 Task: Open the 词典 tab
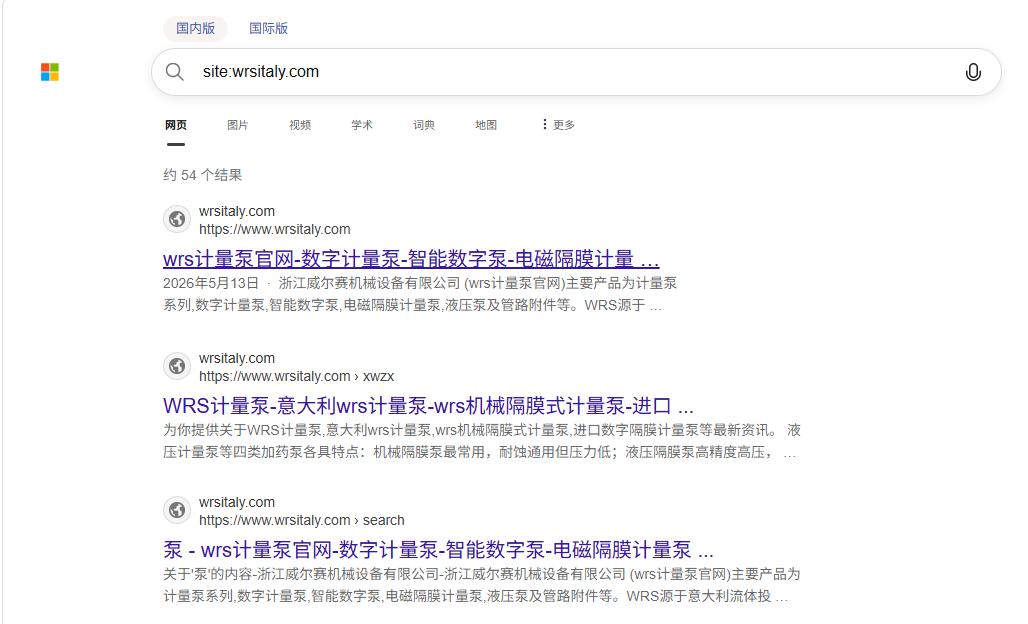tap(424, 125)
